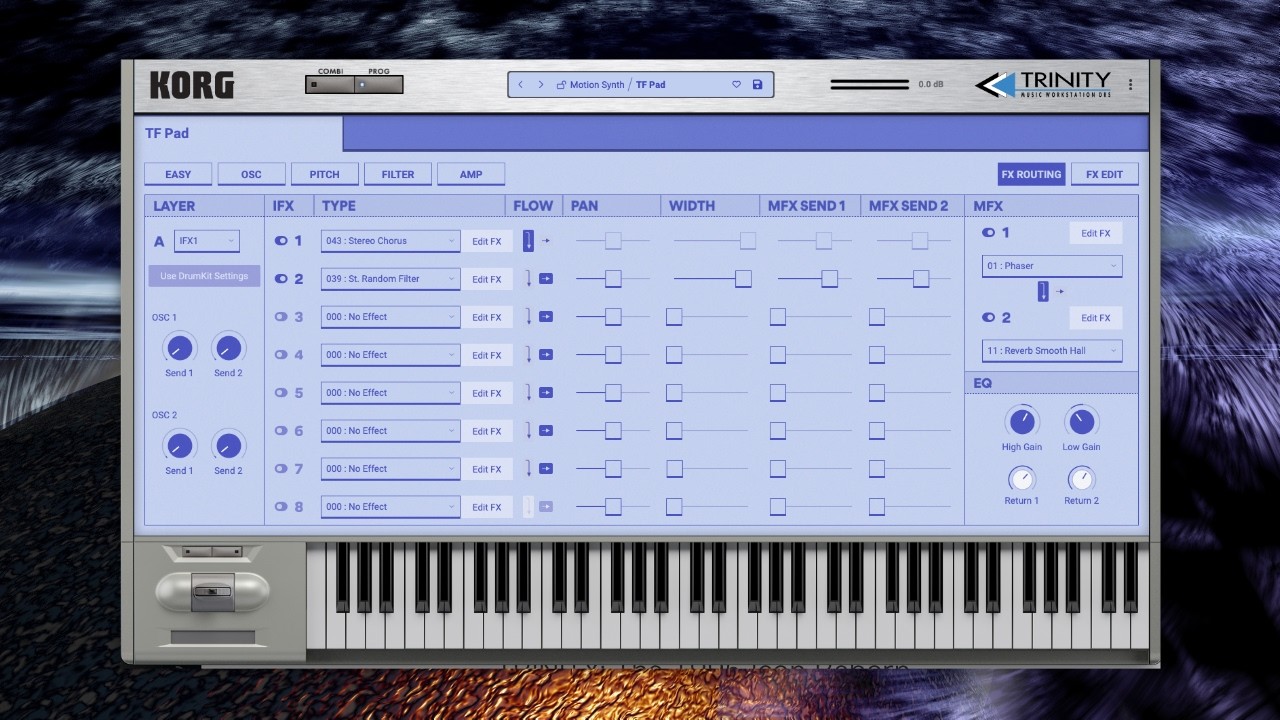
Task: Click Use DrumKit Settings button
Action: 204,276
